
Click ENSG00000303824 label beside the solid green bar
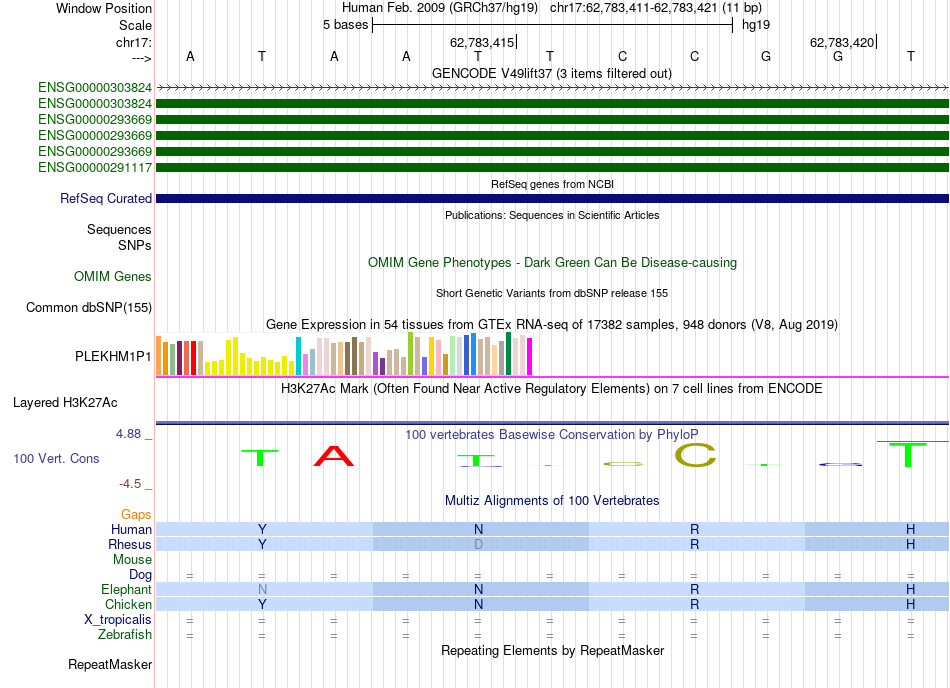point(95,104)
